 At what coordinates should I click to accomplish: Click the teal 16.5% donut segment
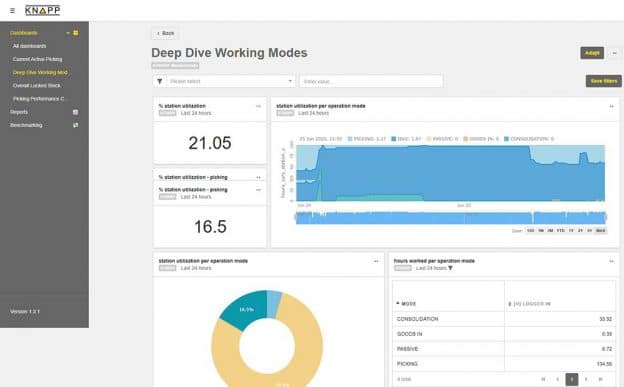tap(246, 309)
